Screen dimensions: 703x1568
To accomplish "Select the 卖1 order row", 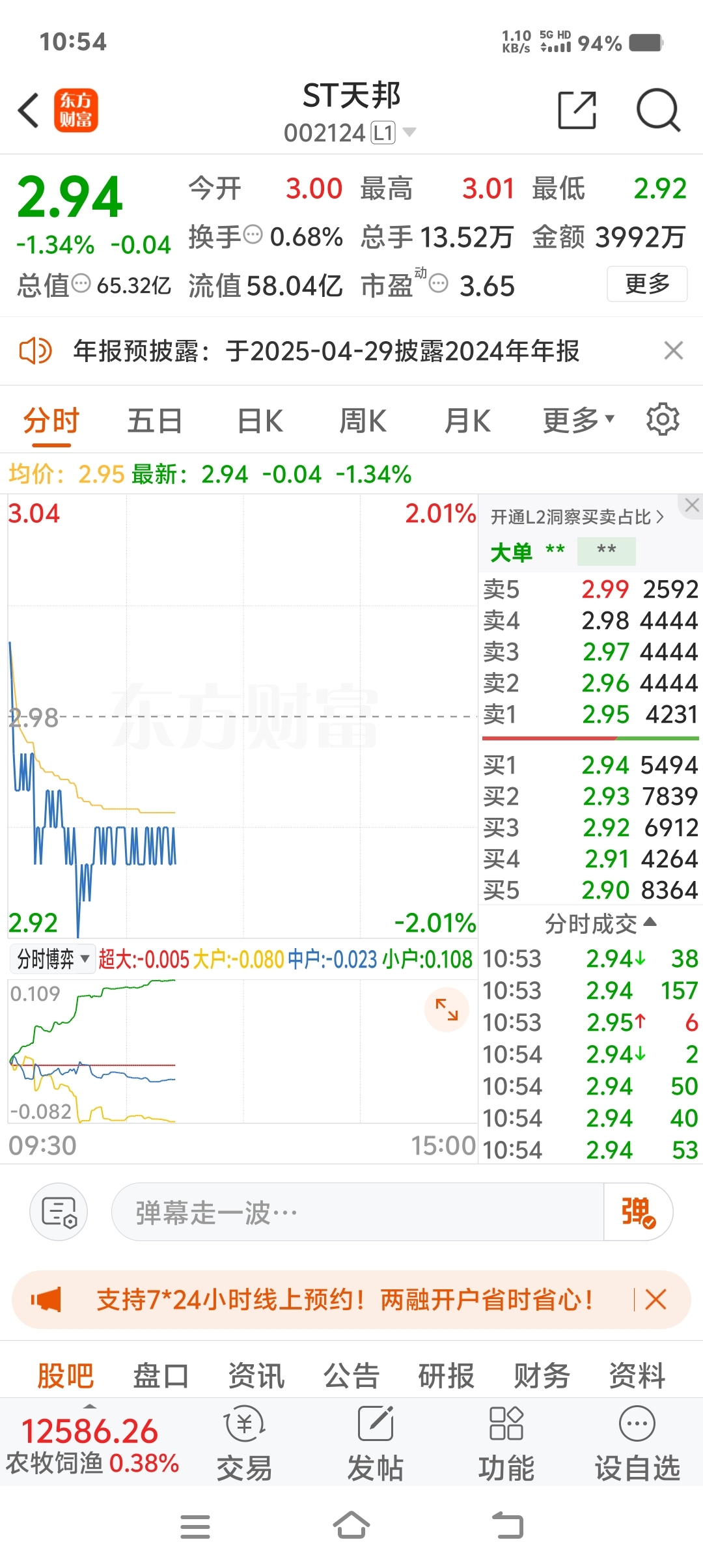I will [590, 714].
